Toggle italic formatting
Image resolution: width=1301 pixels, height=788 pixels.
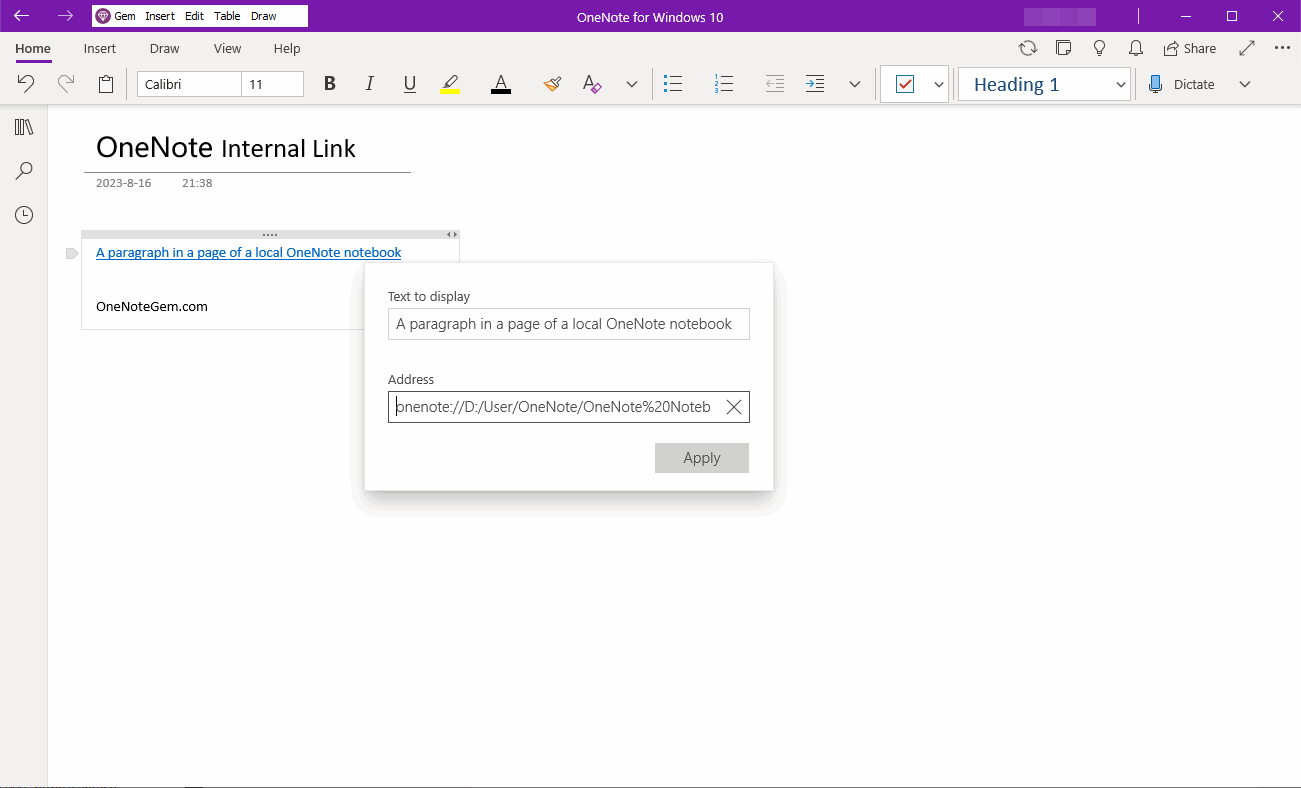[x=370, y=84]
